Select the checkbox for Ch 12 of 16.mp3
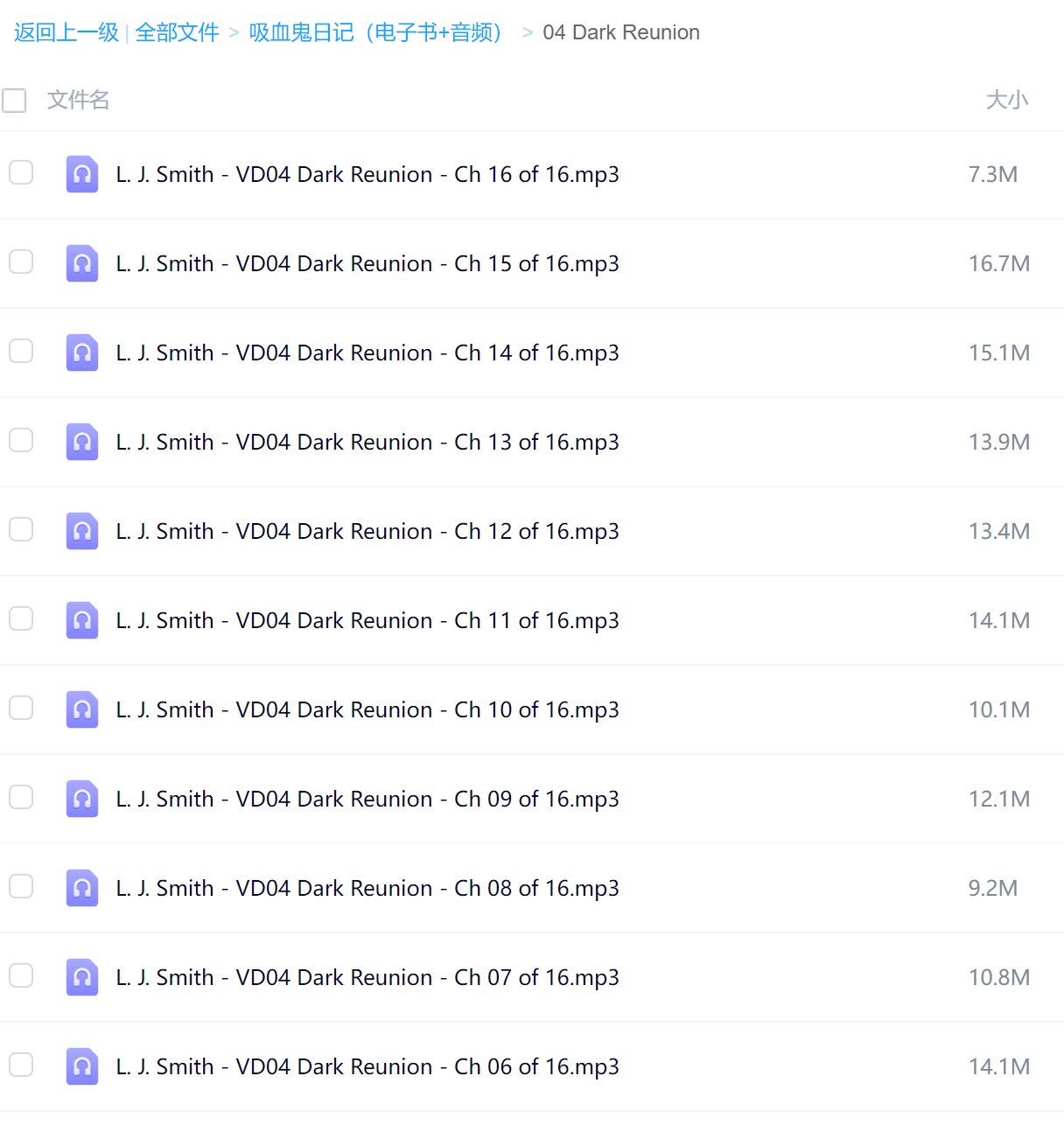1064x1132 pixels. pos(21,529)
